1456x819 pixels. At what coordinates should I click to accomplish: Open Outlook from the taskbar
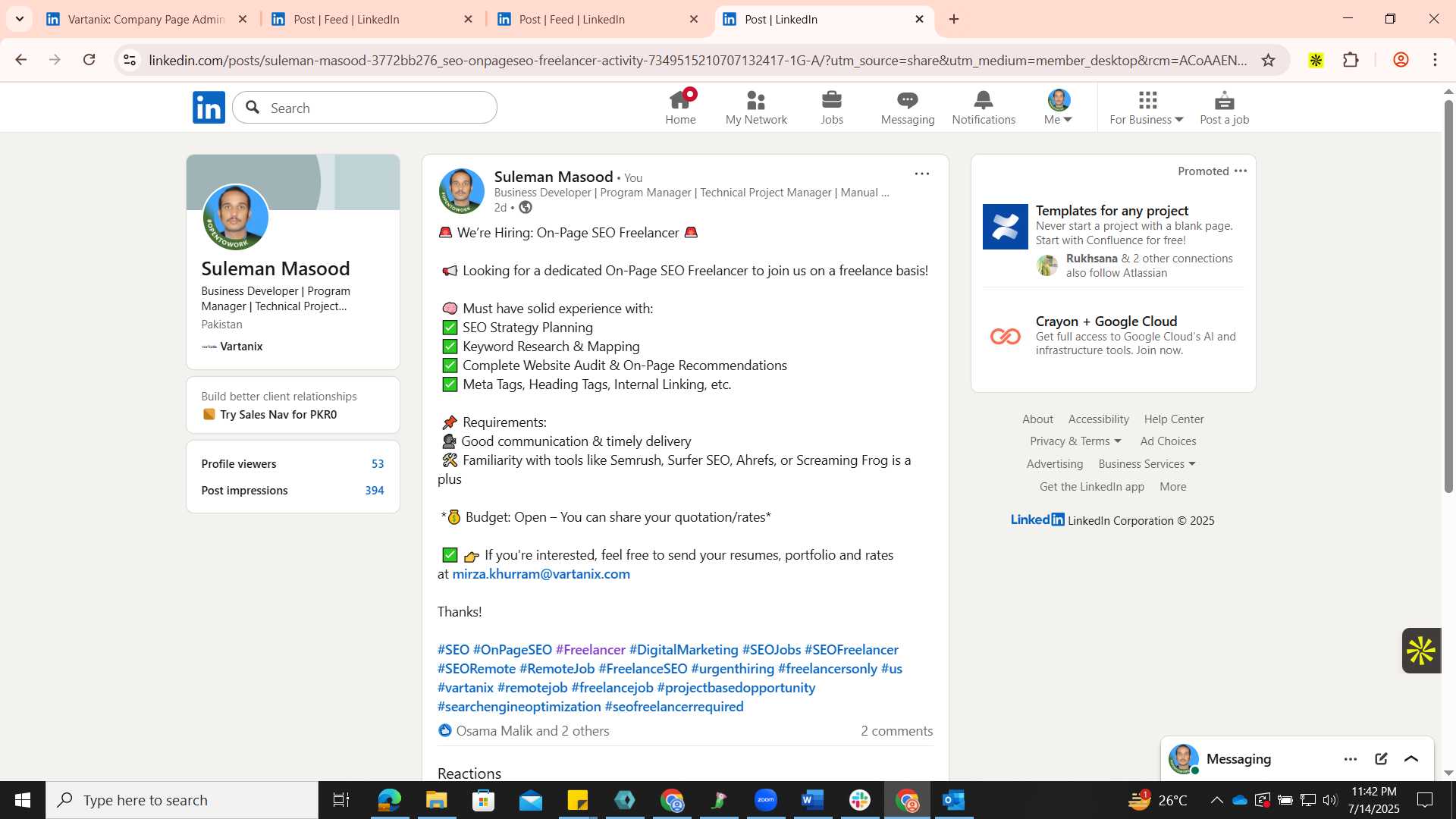[953, 800]
